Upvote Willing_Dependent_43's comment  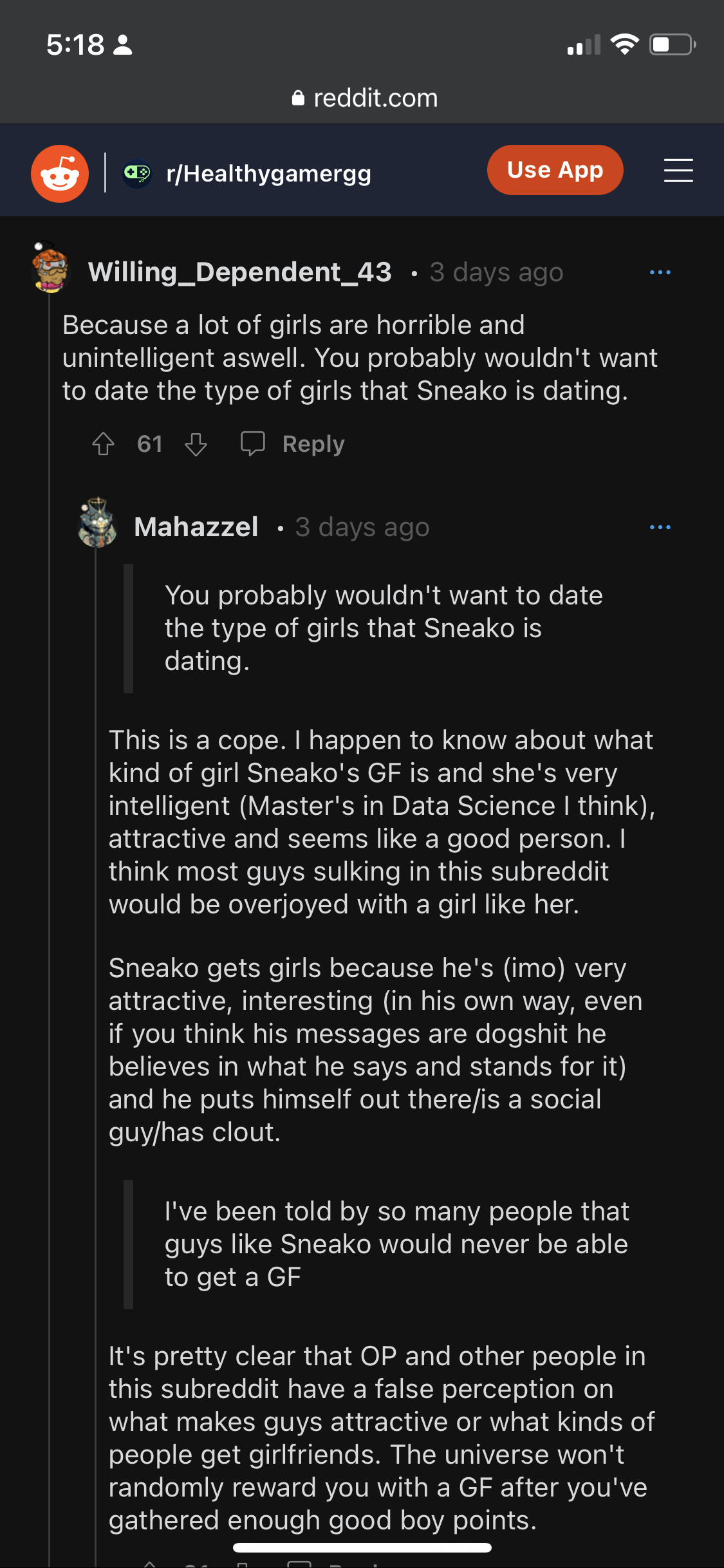[x=103, y=444]
